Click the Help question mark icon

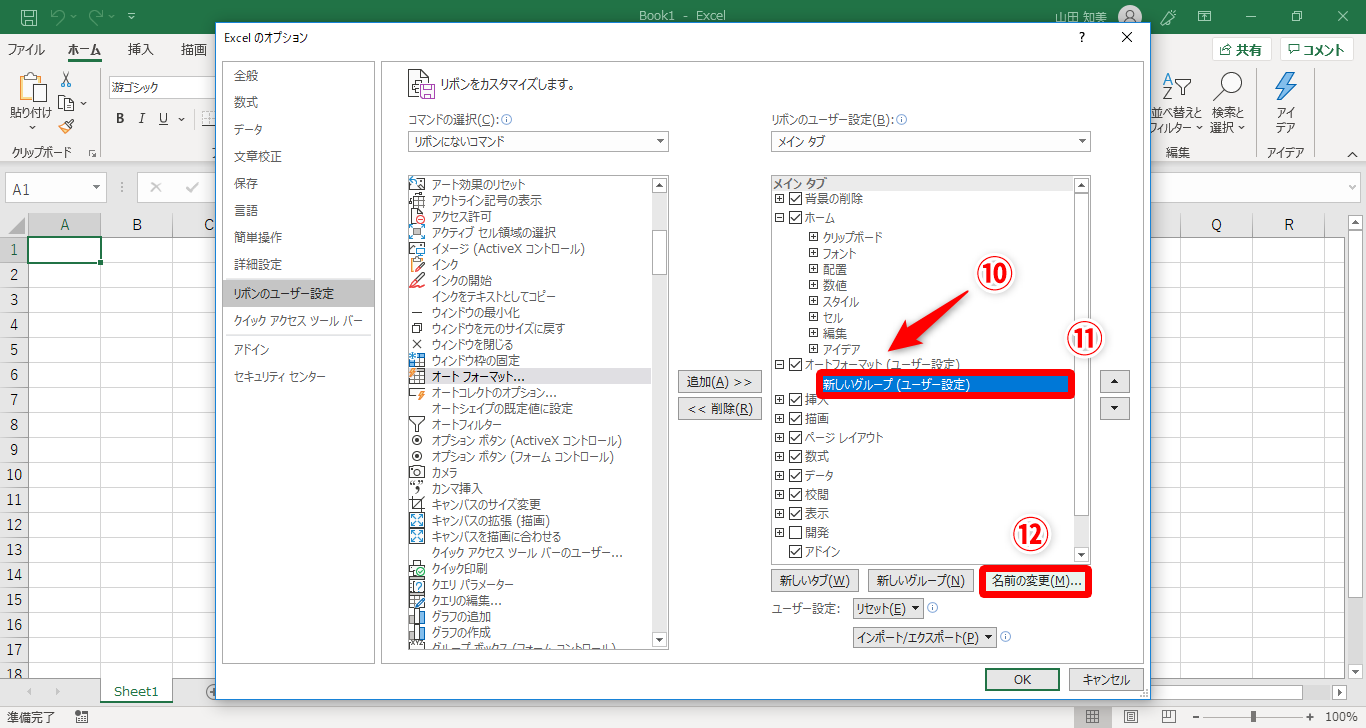click(1081, 38)
